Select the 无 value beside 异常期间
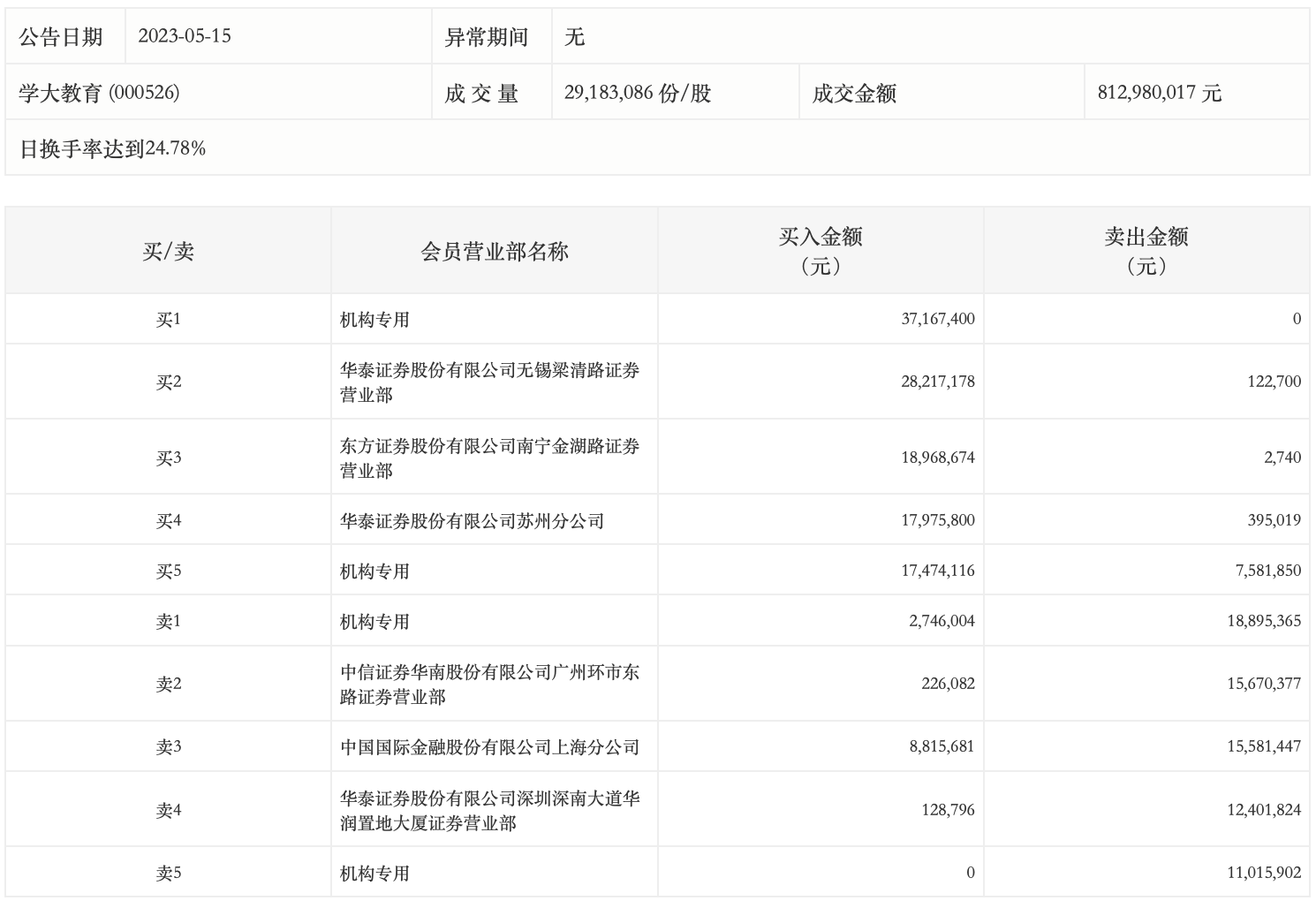 (x=575, y=37)
